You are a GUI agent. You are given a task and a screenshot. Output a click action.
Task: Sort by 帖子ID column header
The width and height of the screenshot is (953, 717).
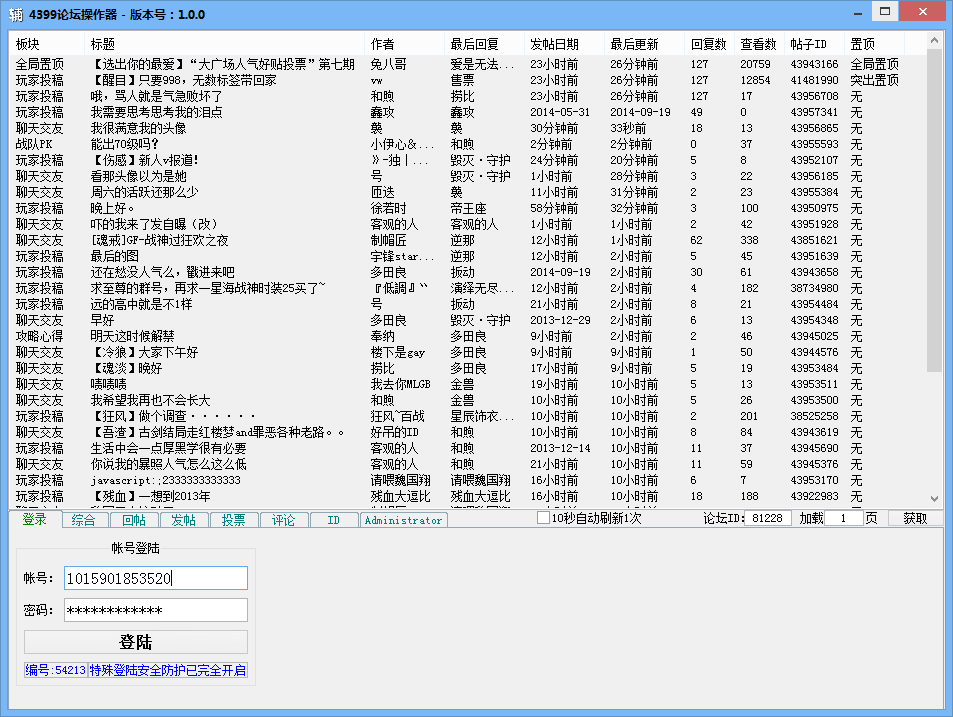[x=814, y=44]
